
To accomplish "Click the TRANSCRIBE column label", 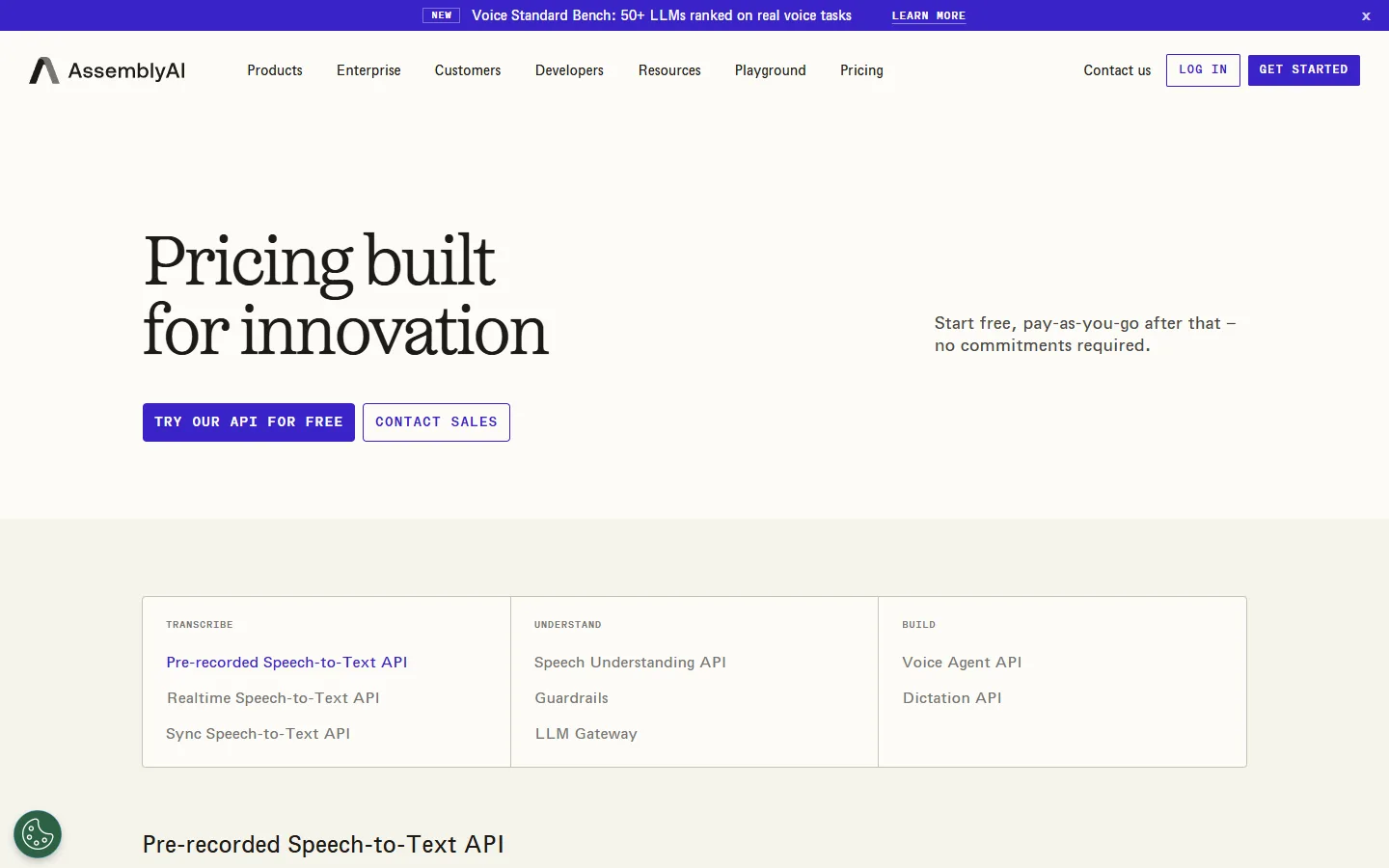I will coord(200,625).
